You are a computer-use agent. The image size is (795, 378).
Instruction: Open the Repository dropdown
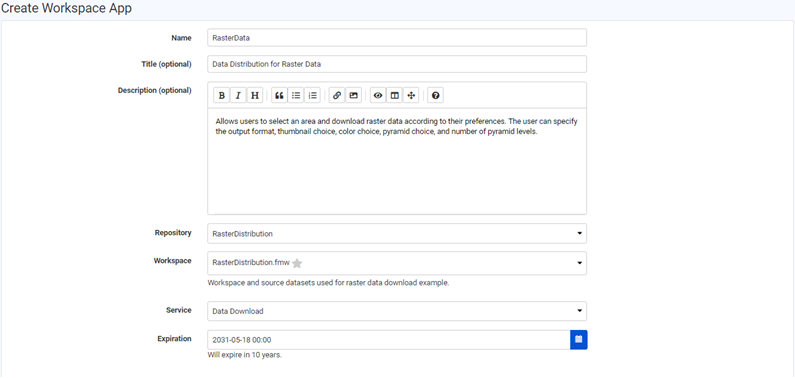tap(397, 234)
